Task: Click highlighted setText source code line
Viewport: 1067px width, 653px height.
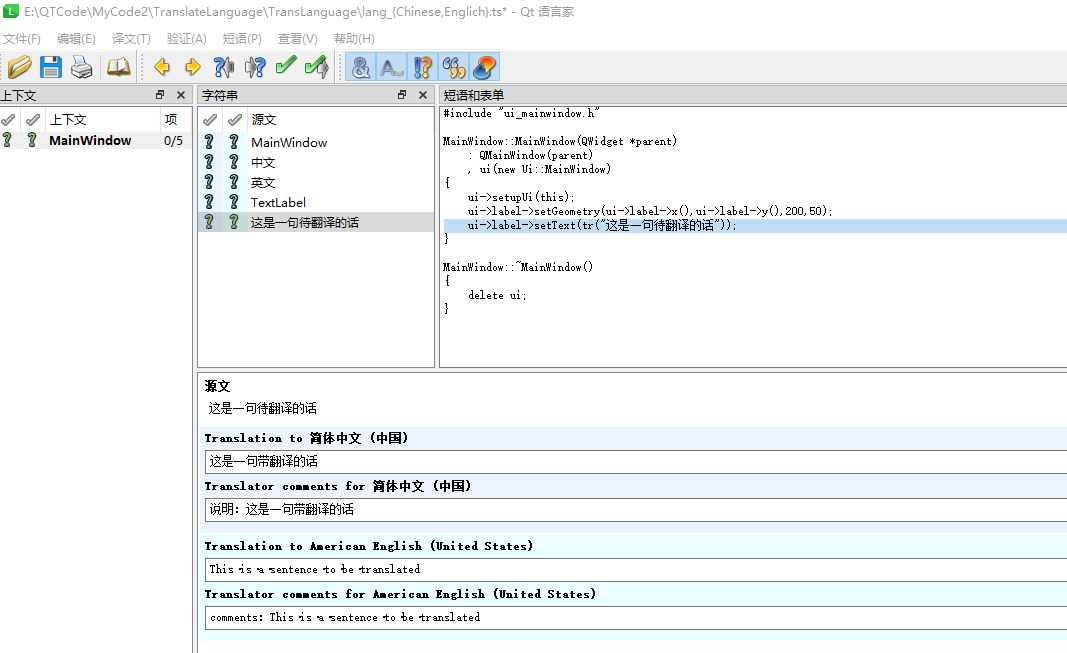Action: (755, 225)
